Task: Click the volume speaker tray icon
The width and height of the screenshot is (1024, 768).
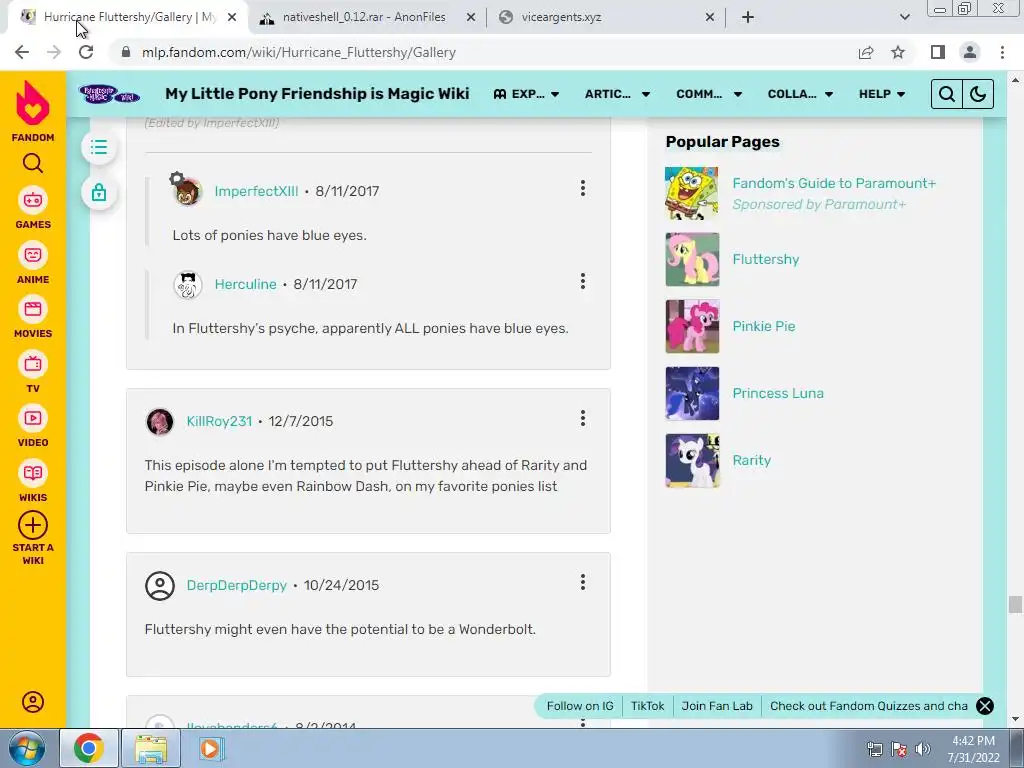Action: tap(923, 749)
